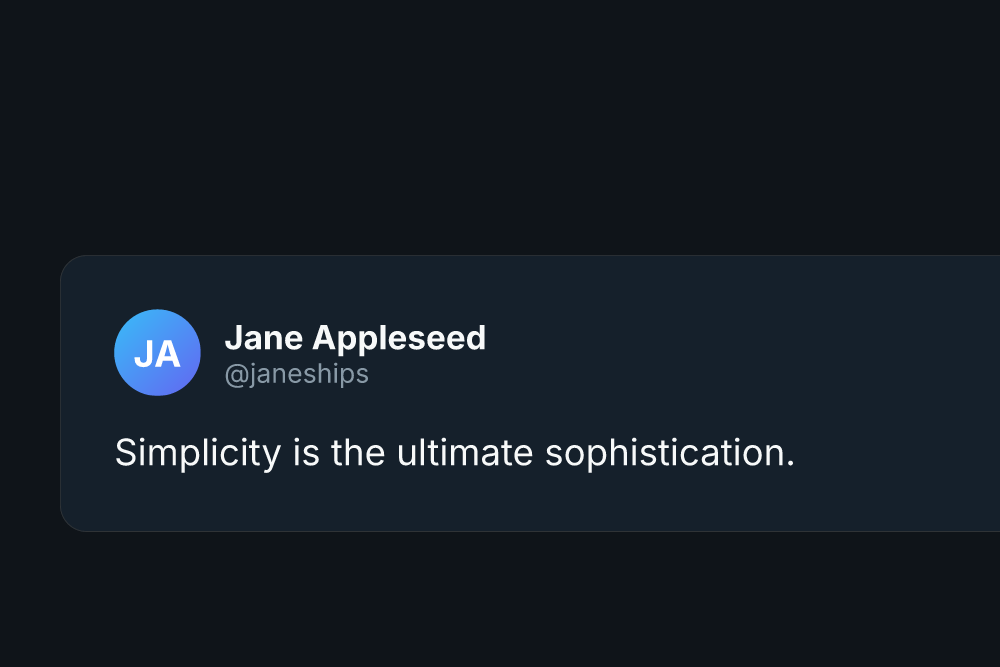1000x667 pixels.
Task: Click the dark page background below the card
Action: [500, 599]
